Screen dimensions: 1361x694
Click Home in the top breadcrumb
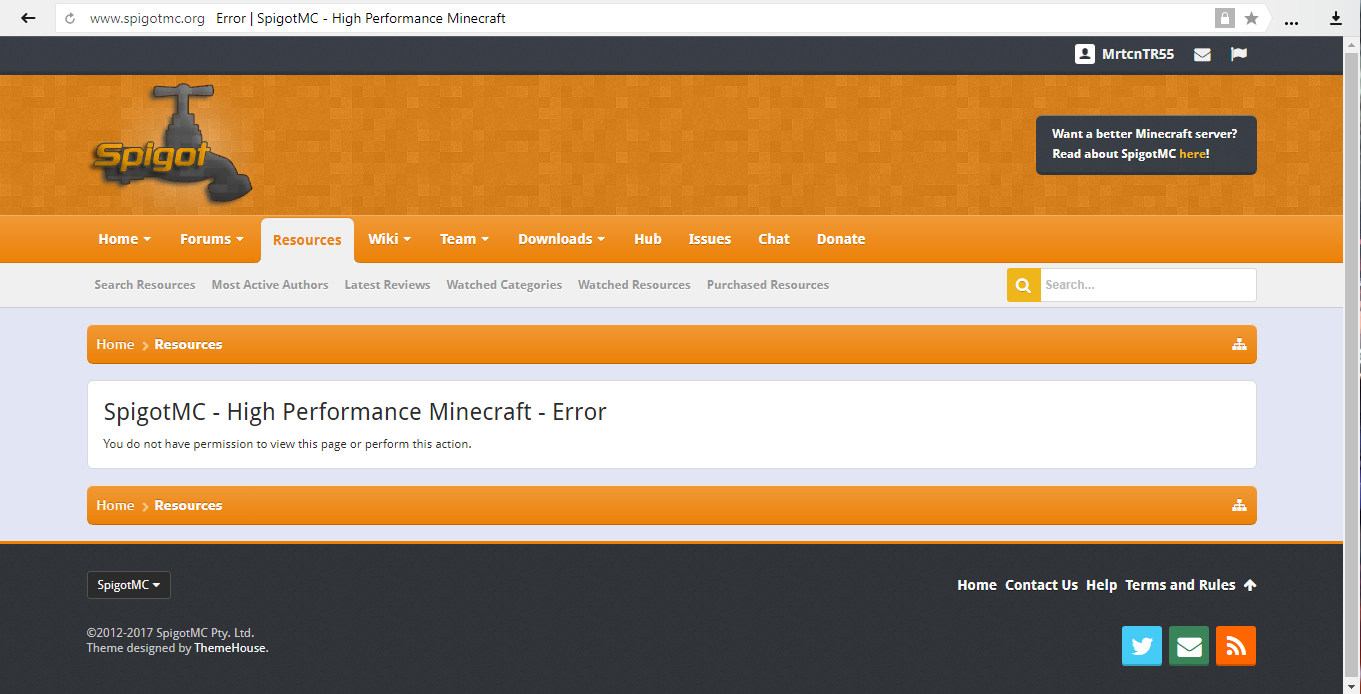115,344
